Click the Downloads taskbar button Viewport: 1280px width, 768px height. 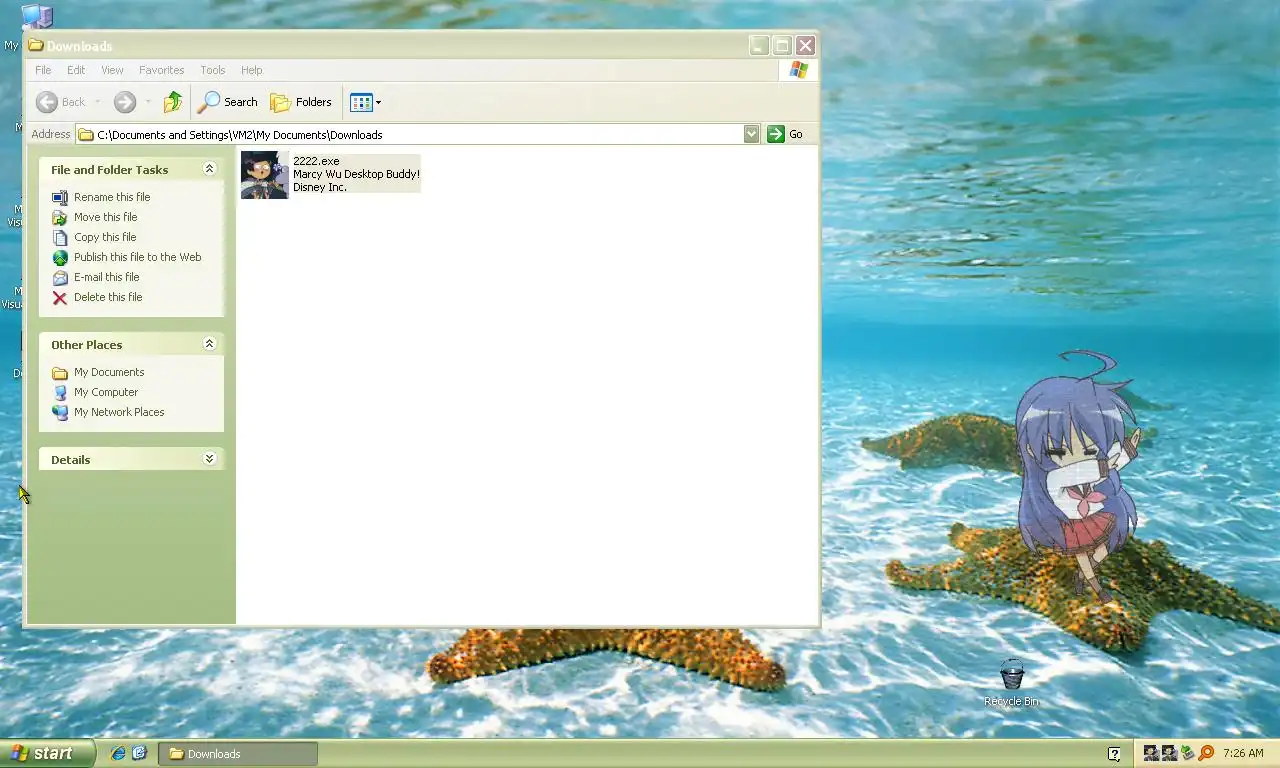click(238, 754)
